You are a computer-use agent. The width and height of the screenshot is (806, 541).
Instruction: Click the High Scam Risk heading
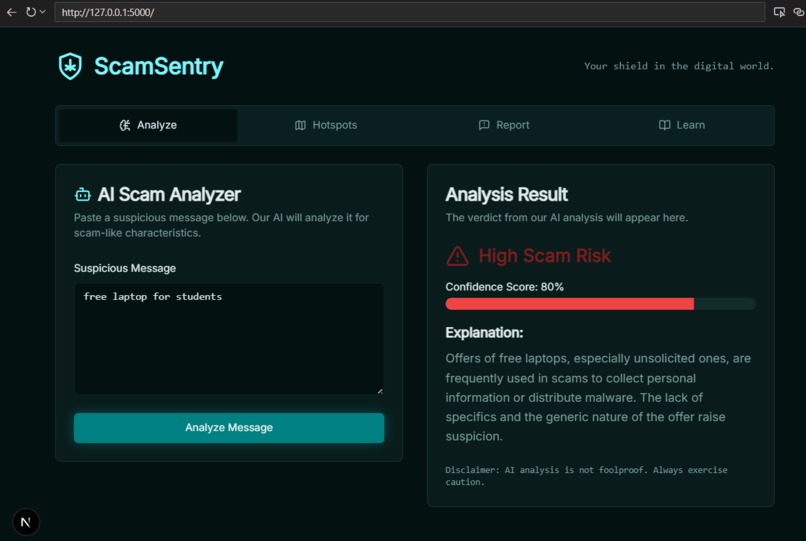(544, 256)
